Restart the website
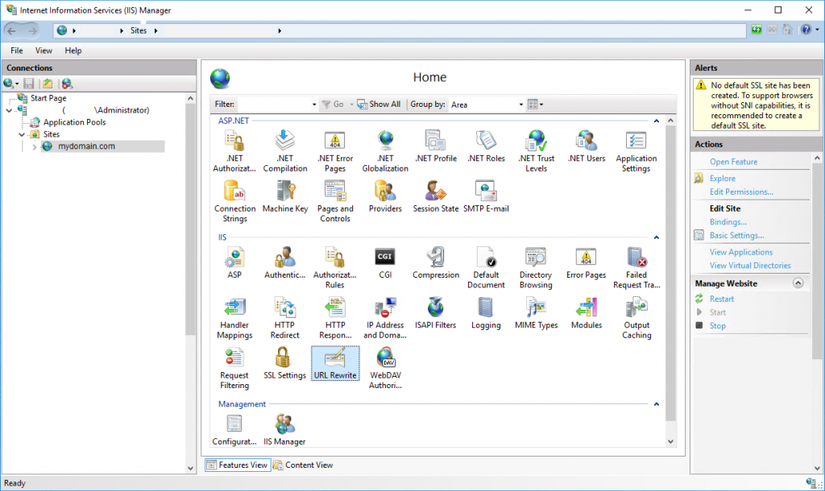The image size is (825, 491). [721, 299]
